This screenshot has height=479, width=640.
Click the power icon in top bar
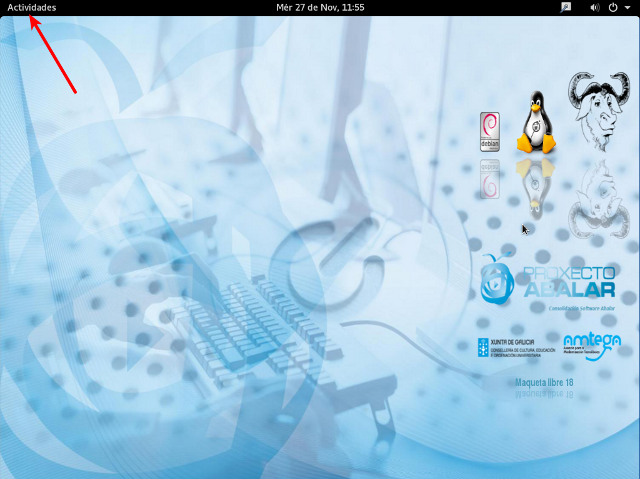tap(613, 7)
